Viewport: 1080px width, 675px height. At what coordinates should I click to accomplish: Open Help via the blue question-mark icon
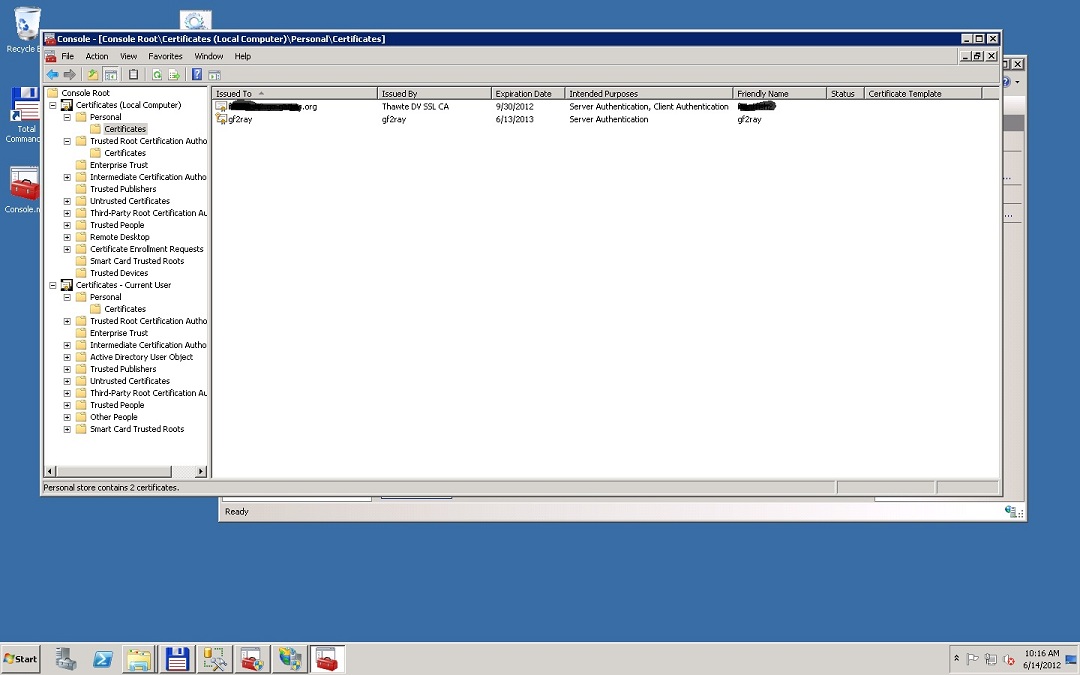tap(197, 75)
